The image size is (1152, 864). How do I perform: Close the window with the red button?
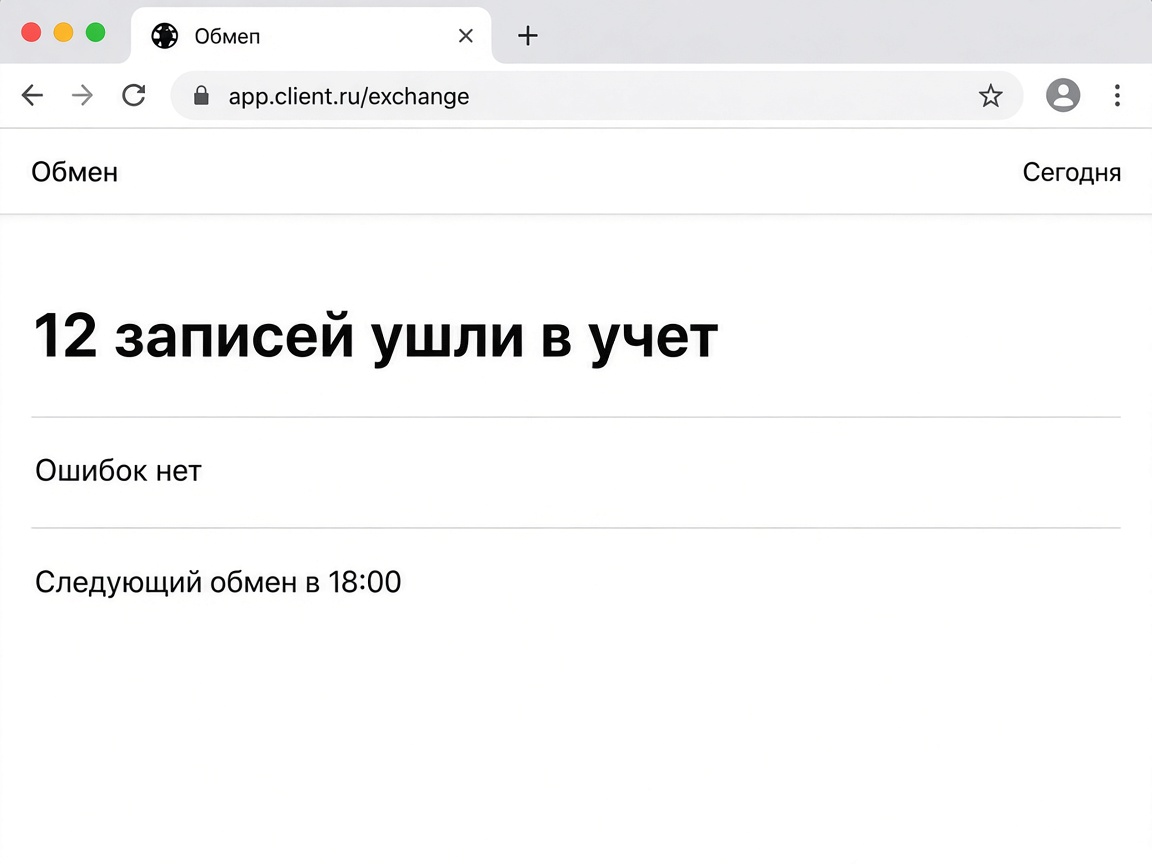coord(31,32)
